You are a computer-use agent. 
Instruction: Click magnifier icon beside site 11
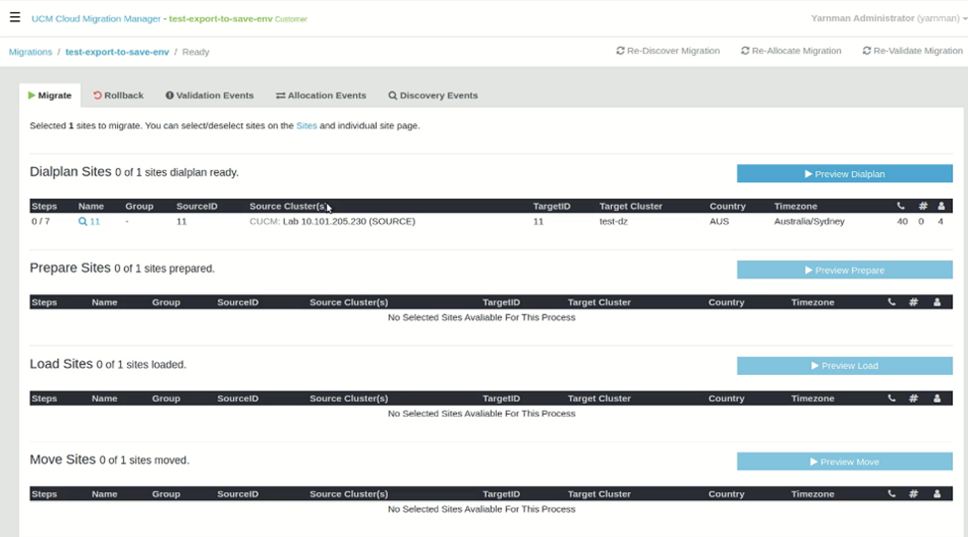[x=82, y=222]
